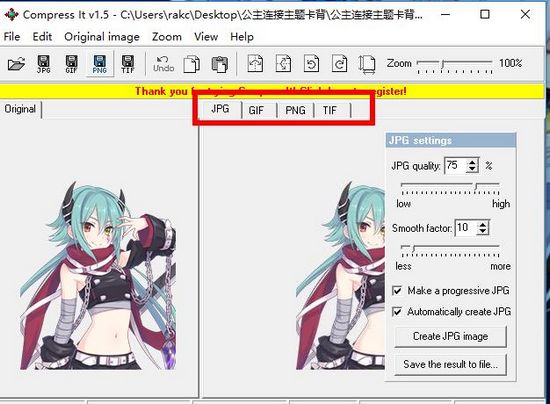550x404 pixels.
Task: Open the Zoom menu
Action: tap(167, 36)
